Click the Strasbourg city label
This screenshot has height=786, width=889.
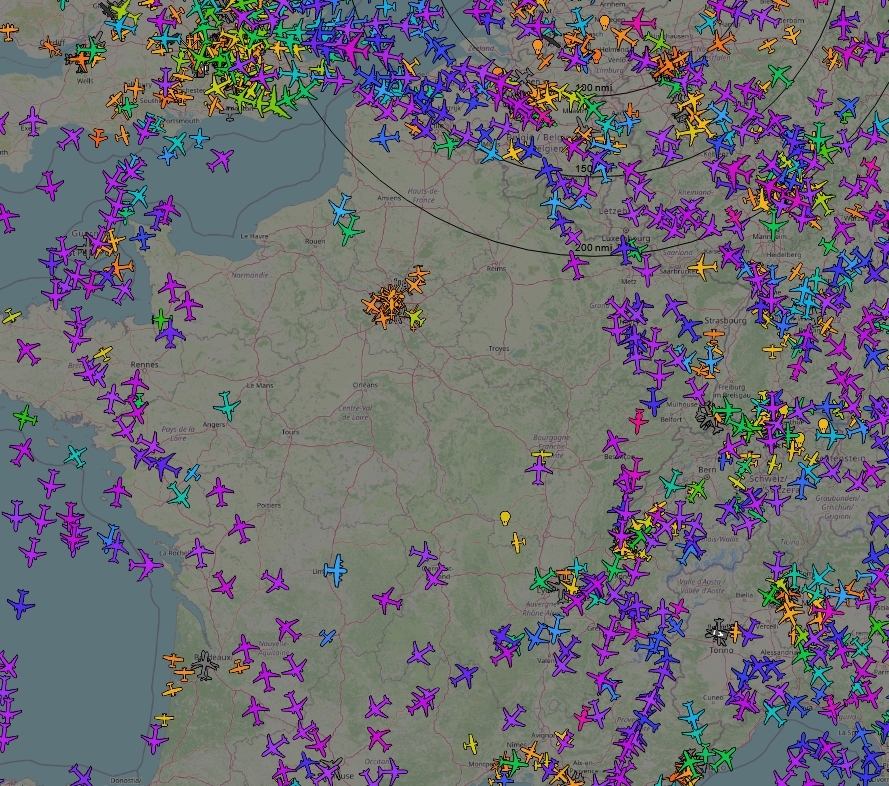coord(726,320)
